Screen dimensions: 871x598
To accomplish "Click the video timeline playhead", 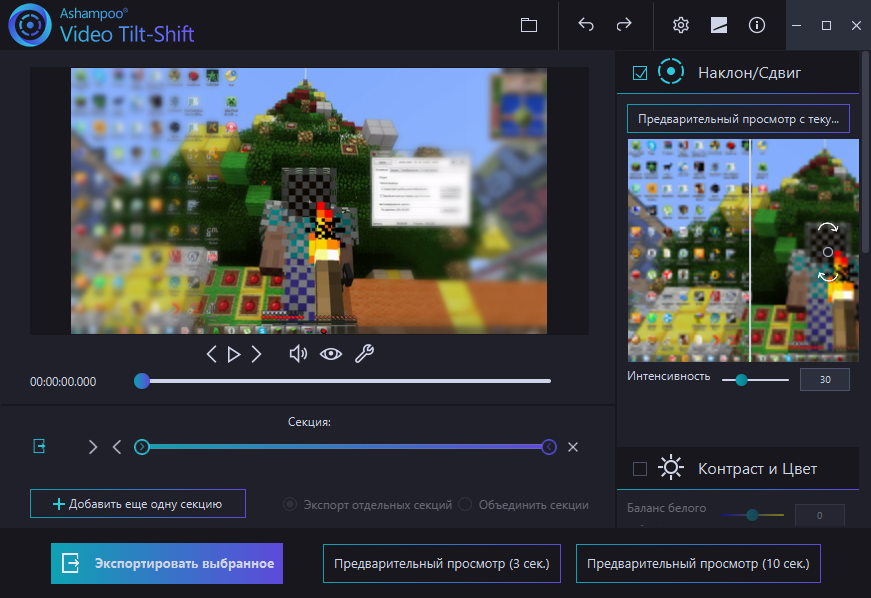I will [142, 381].
